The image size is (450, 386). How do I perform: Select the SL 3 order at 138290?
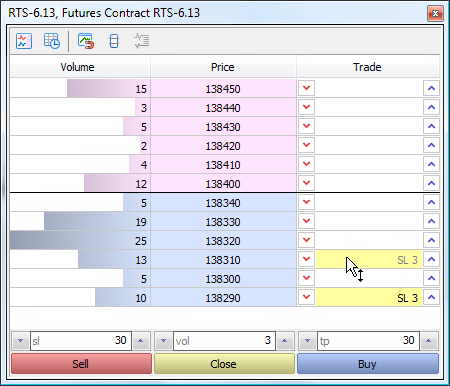pyautogui.click(x=369, y=298)
